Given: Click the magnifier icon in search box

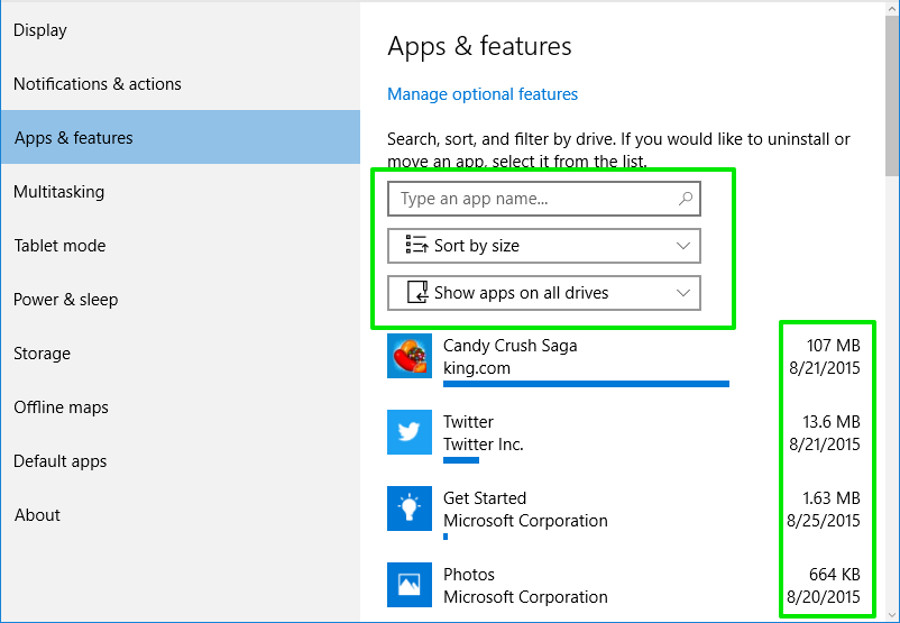Looking at the screenshot, I should (685, 199).
